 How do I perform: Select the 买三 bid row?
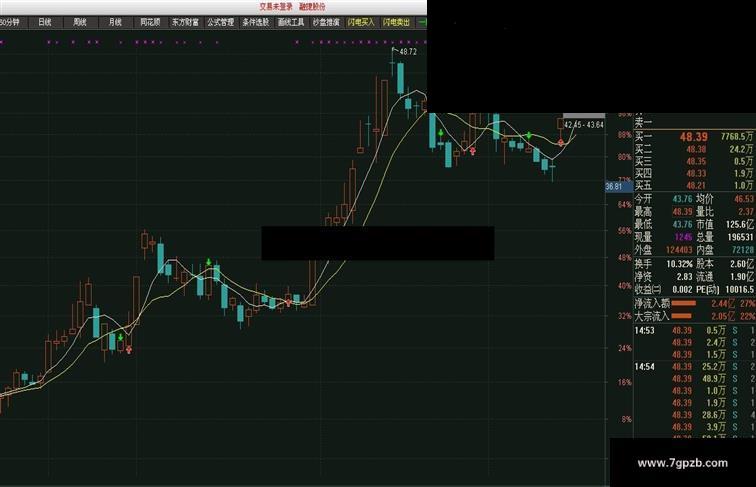(x=694, y=162)
